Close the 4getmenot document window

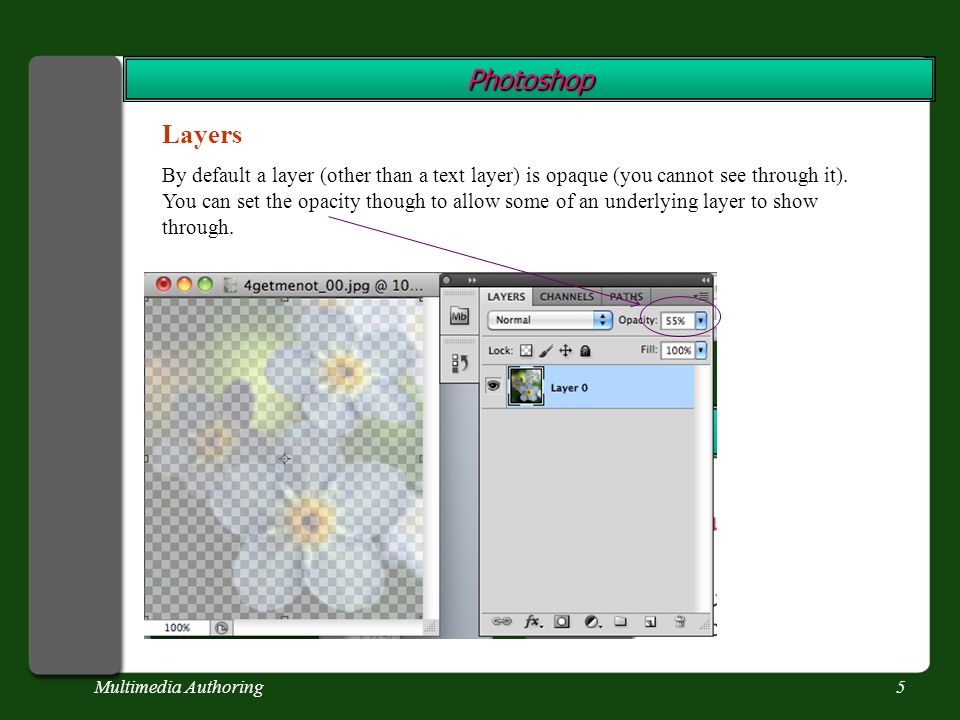tap(163, 284)
